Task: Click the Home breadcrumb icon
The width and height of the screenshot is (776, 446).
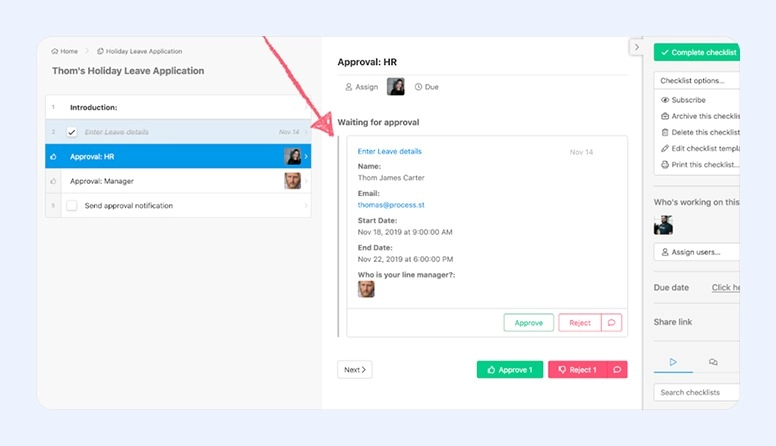Action: [54, 51]
